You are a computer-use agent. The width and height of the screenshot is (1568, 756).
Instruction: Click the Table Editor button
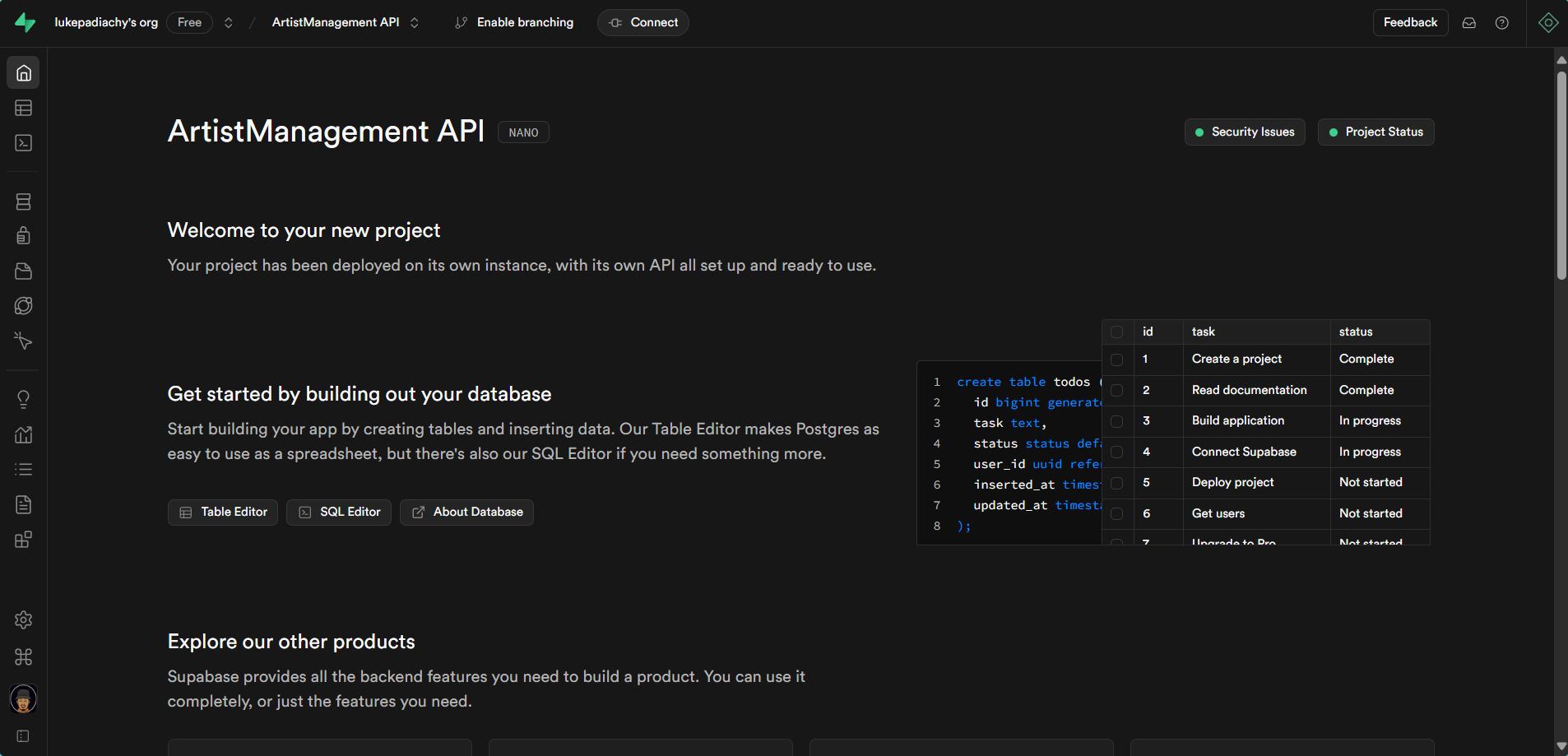click(223, 513)
